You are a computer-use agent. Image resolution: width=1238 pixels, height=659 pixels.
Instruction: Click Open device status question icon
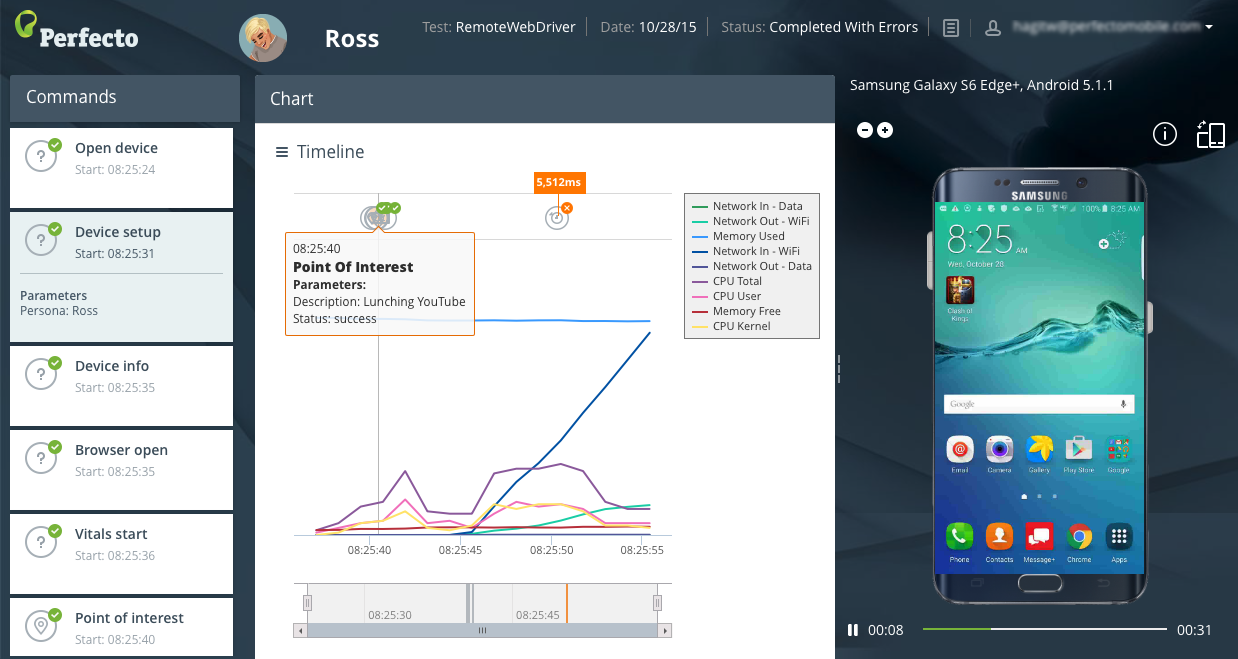pyautogui.click(x=40, y=157)
